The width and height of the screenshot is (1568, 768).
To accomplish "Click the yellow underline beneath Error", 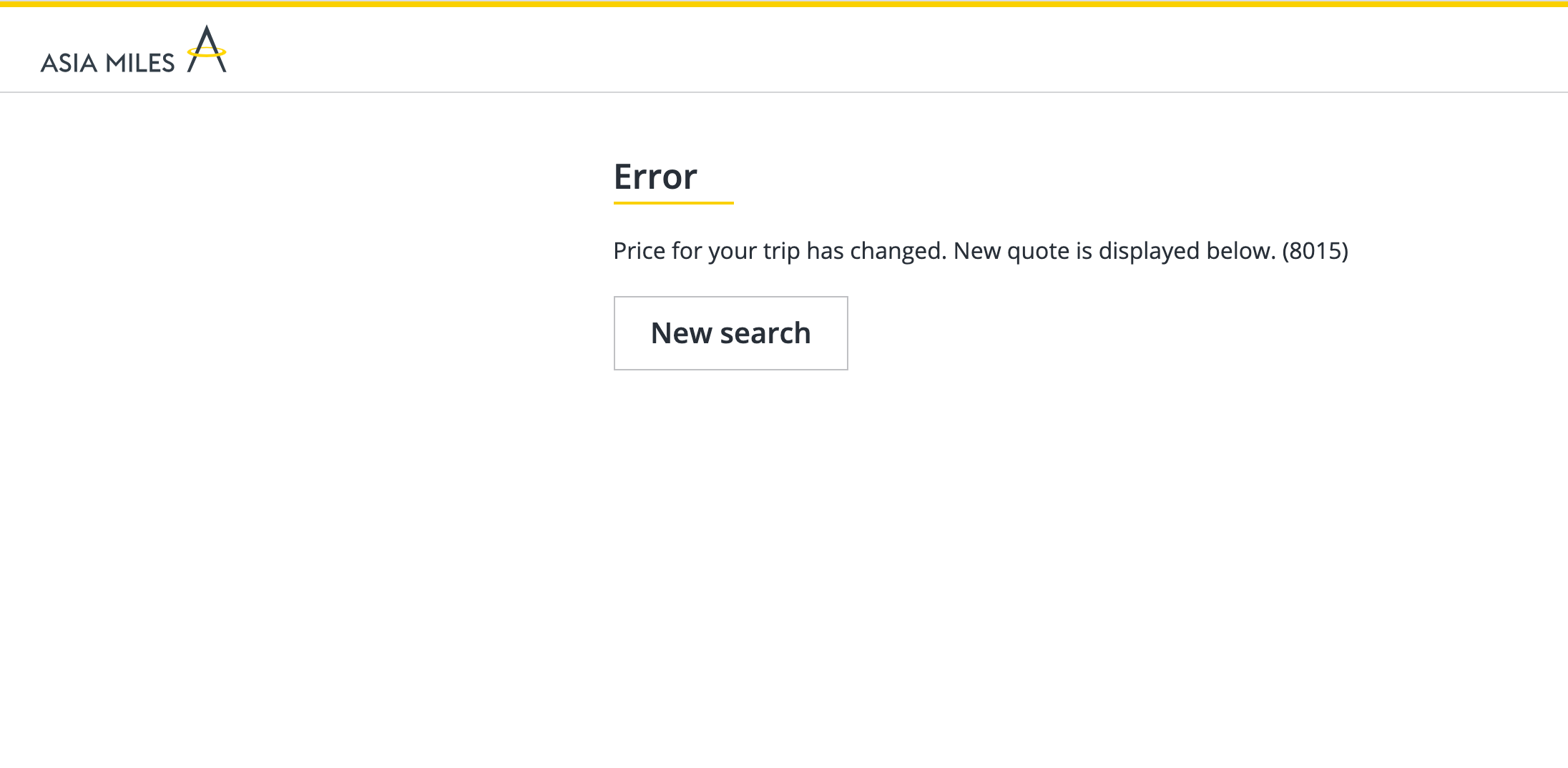I will 673,203.
